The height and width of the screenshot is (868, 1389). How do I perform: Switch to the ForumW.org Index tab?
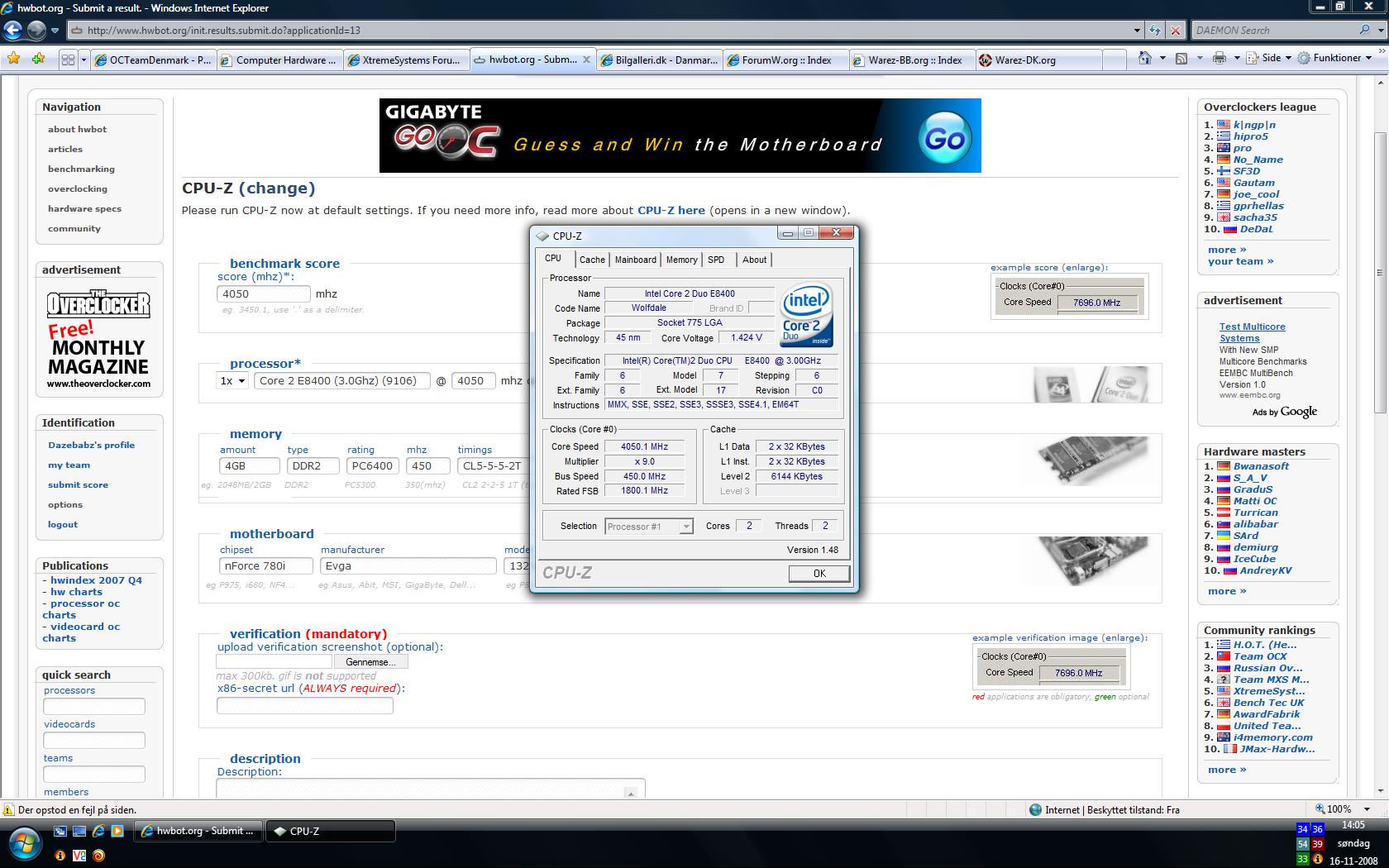[x=785, y=60]
